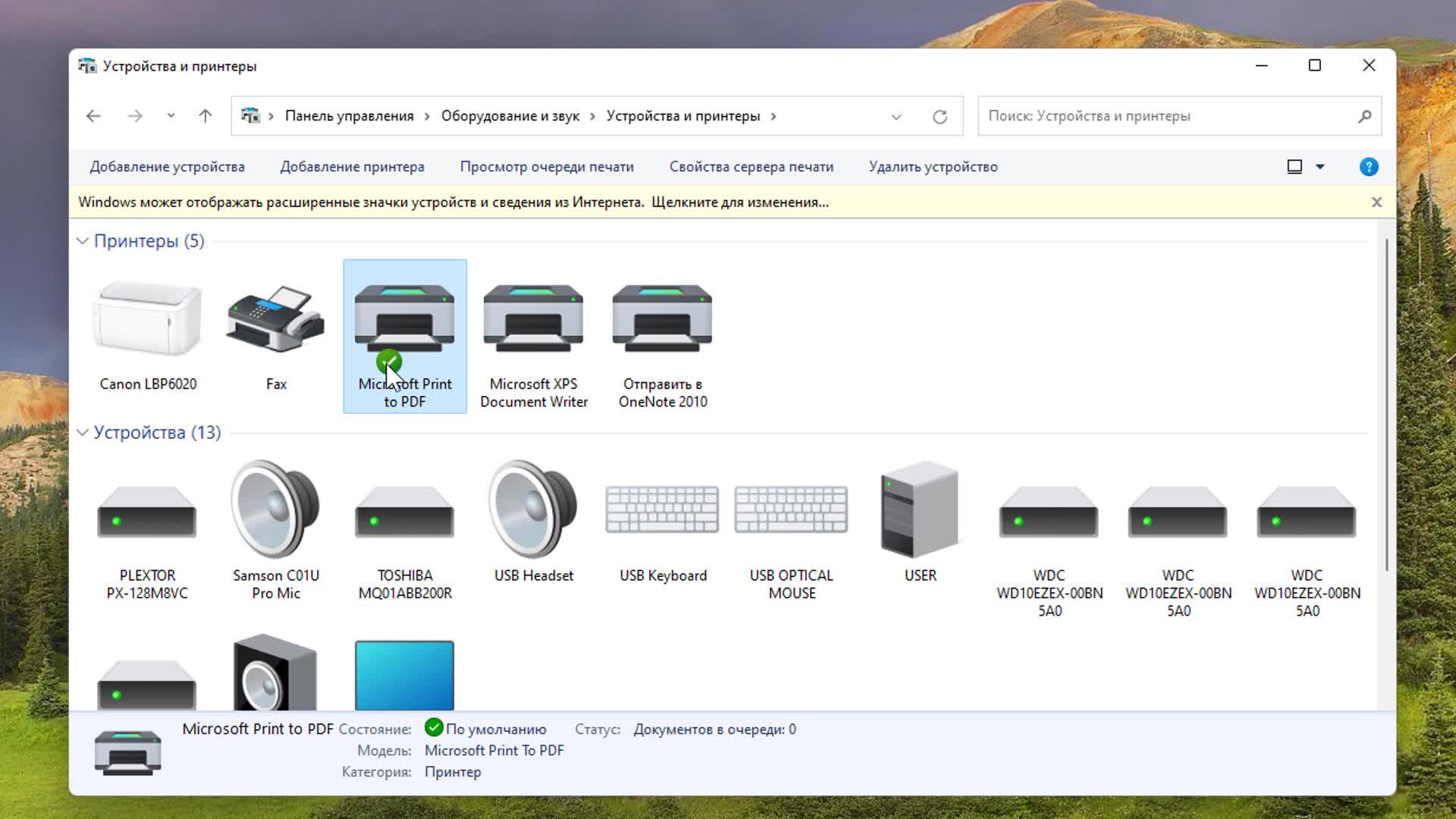Open the address bar history dropdown
Image resolution: width=1456 pixels, height=819 pixels.
896,117
